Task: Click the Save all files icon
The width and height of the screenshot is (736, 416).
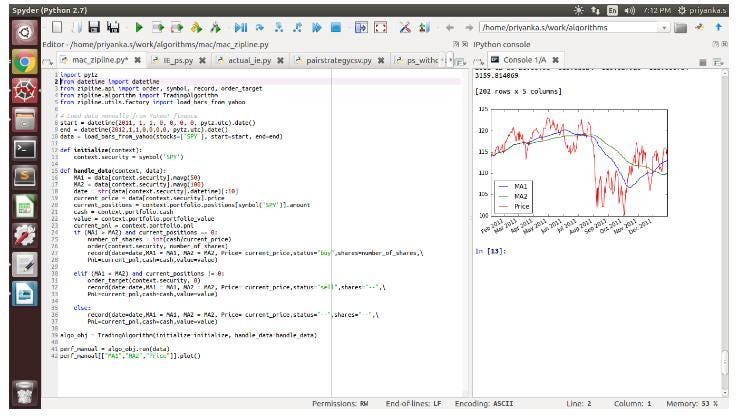Action: click(x=113, y=27)
